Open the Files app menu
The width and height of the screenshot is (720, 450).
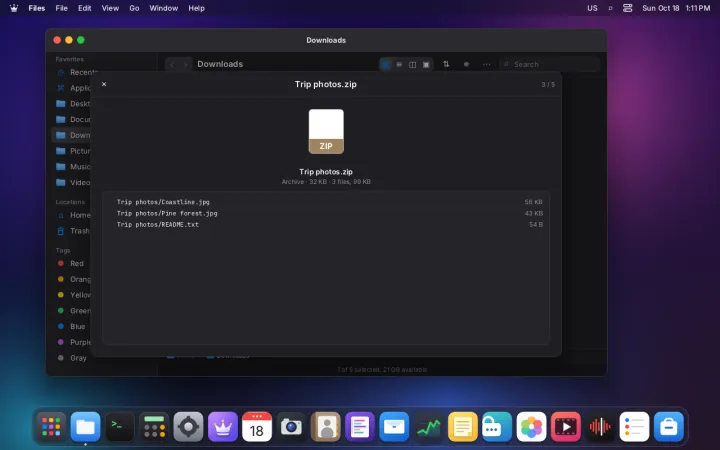37,8
